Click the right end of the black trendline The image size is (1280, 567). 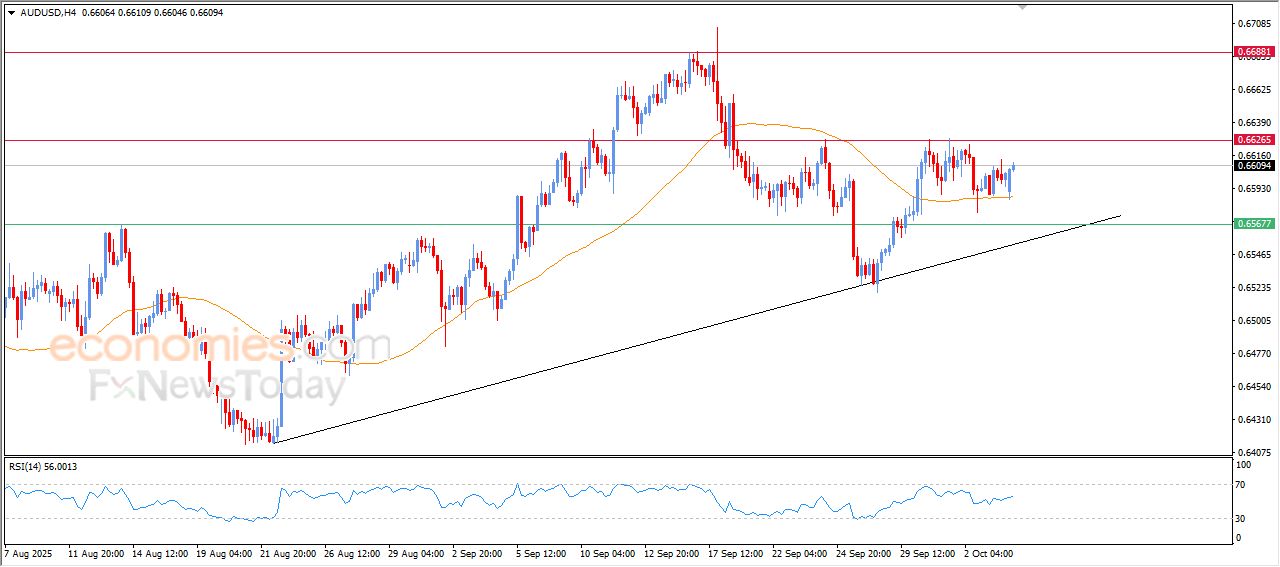pos(1119,215)
